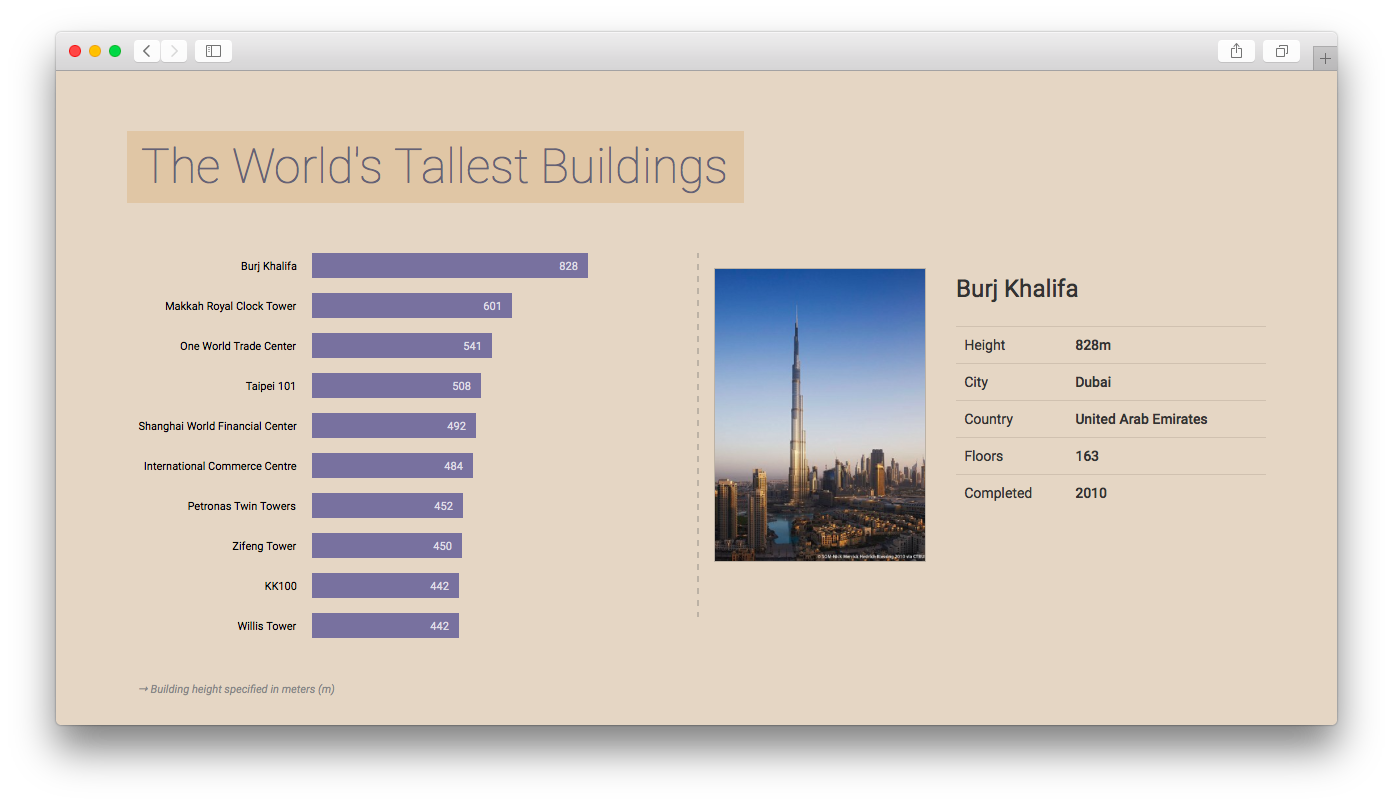Select the Willis Tower bar showing 442
Image resolution: width=1393 pixels, height=805 pixels.
click(385, 626)
